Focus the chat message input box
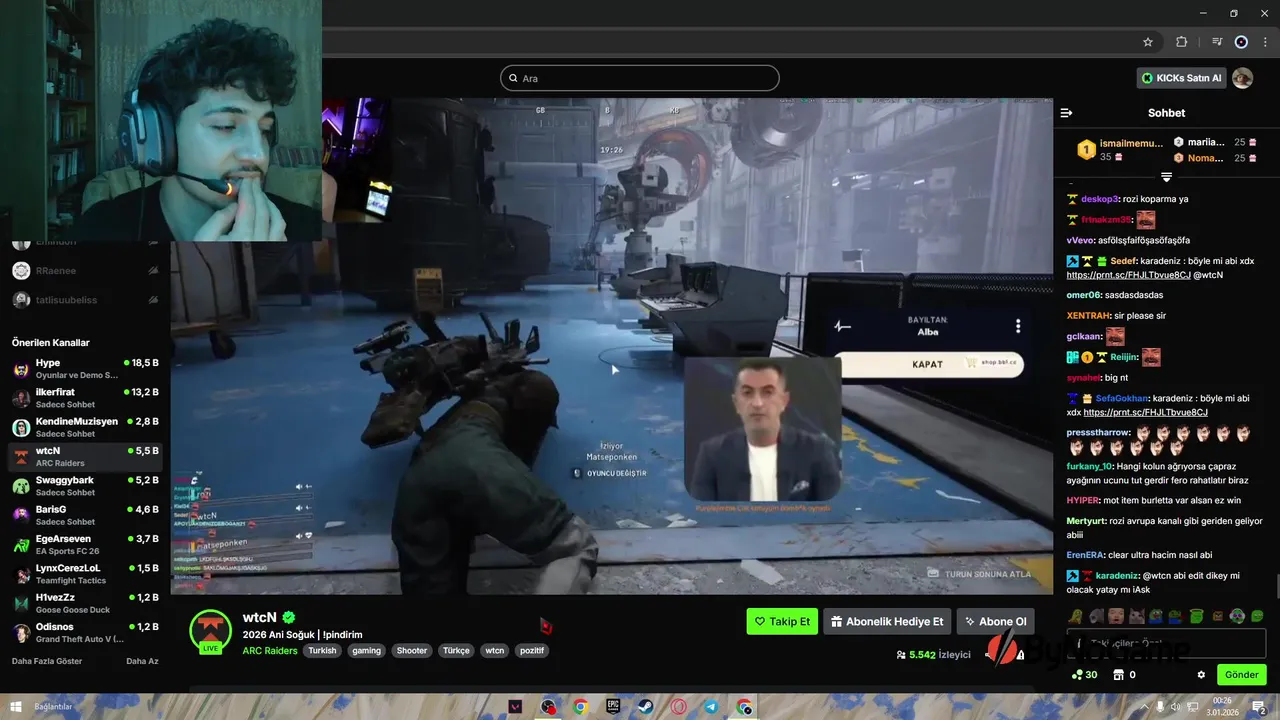Viewport: 1280px width, 720px height. pos(1166,643)
